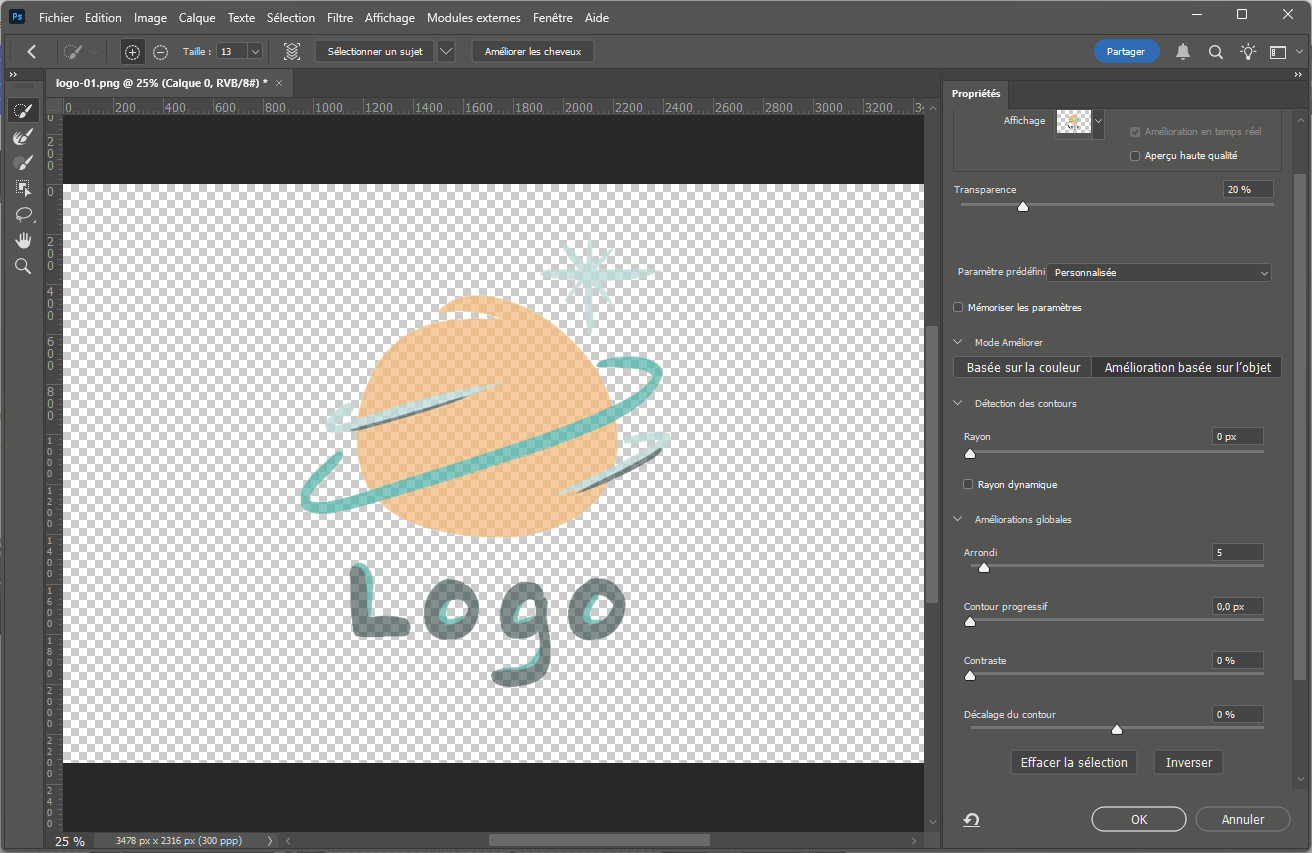Open the Filtre menu
This screenshot has height=853, width=1312.
(340, 18)
